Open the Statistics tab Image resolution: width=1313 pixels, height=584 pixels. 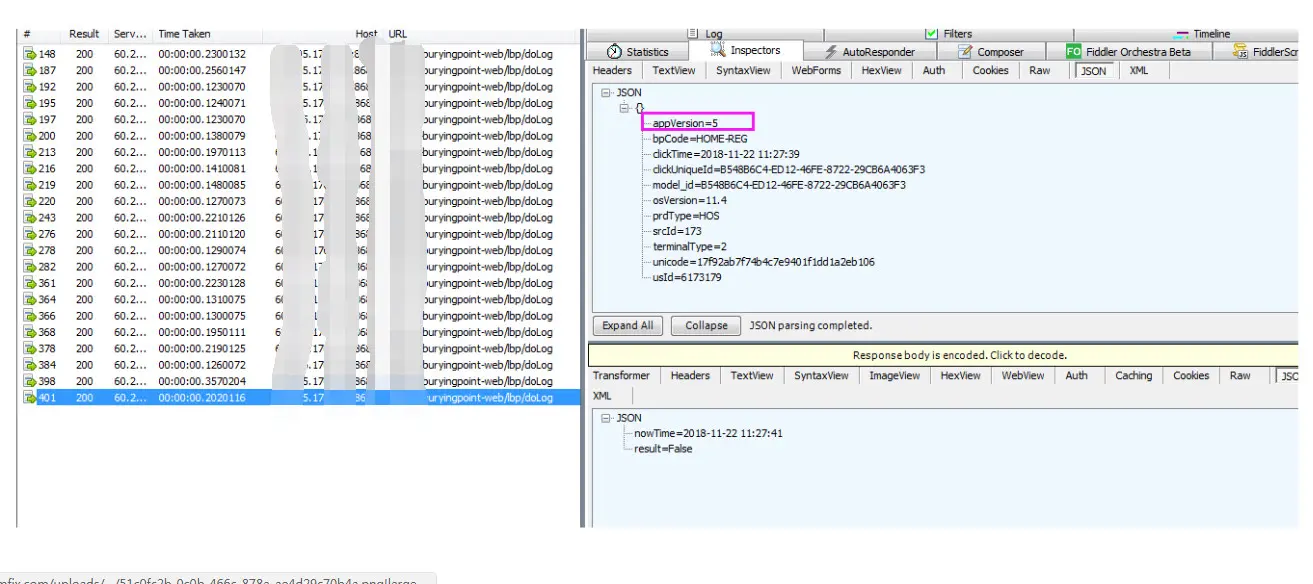pyautogui.click(x=638, y=52)
